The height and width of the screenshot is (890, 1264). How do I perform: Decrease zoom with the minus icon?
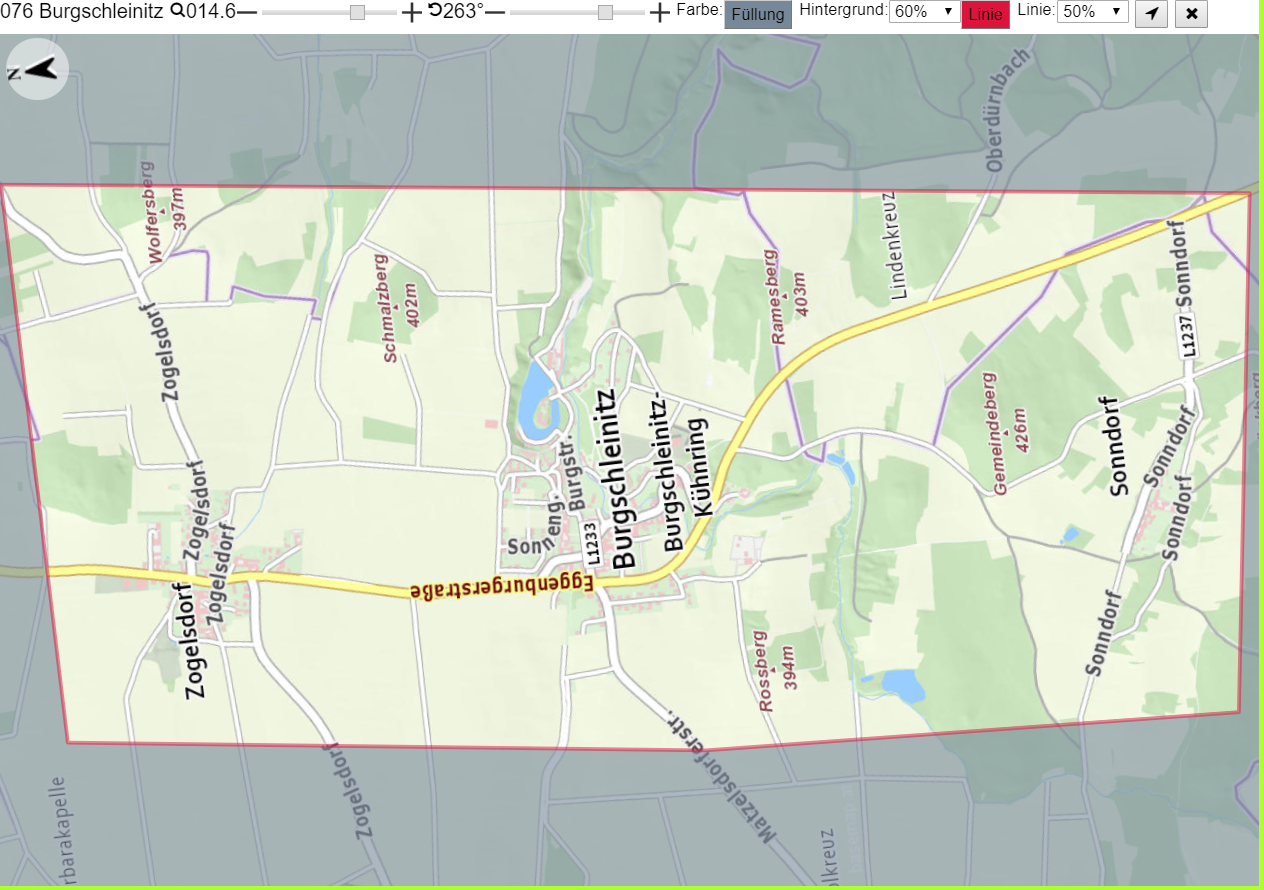click(247, 12)
